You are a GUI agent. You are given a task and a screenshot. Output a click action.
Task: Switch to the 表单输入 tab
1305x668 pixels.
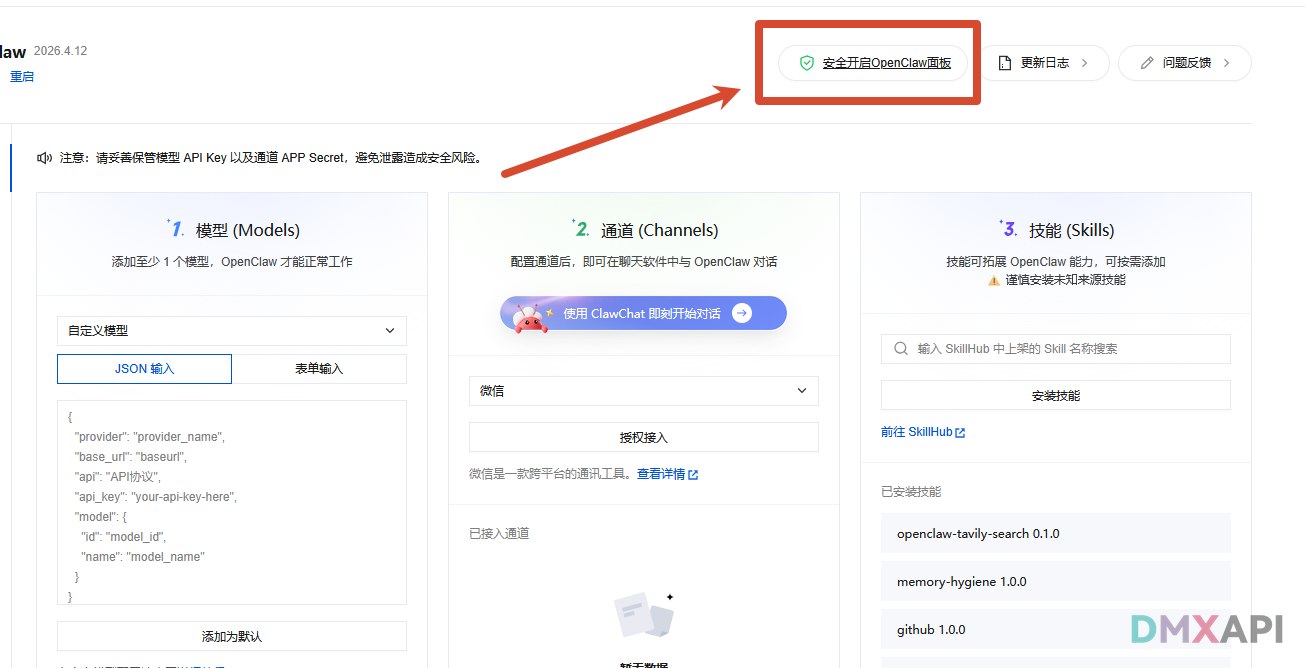pos(319,368)
